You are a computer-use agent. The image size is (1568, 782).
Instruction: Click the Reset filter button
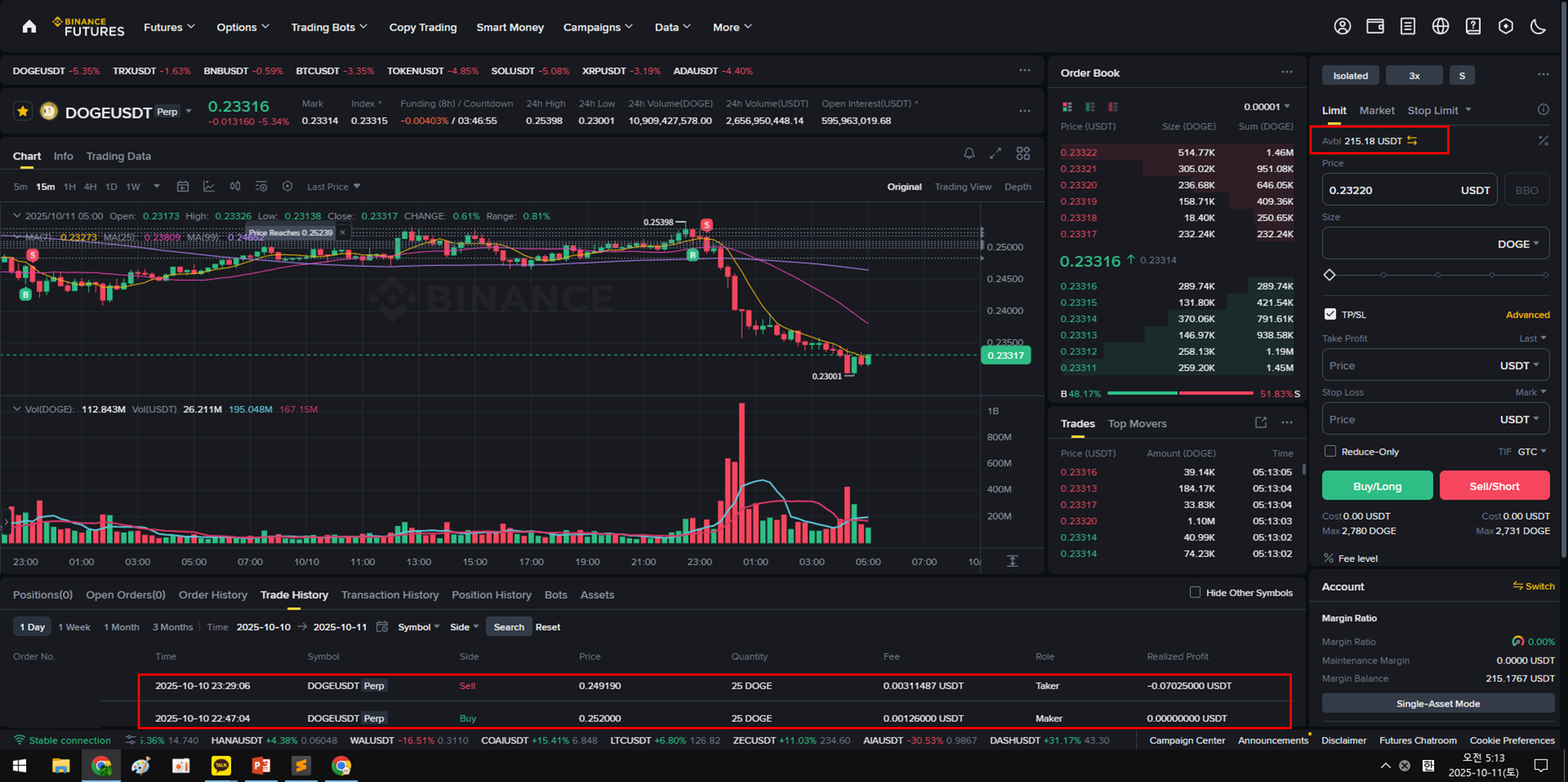pyautogui.click(x=548, y=627)
